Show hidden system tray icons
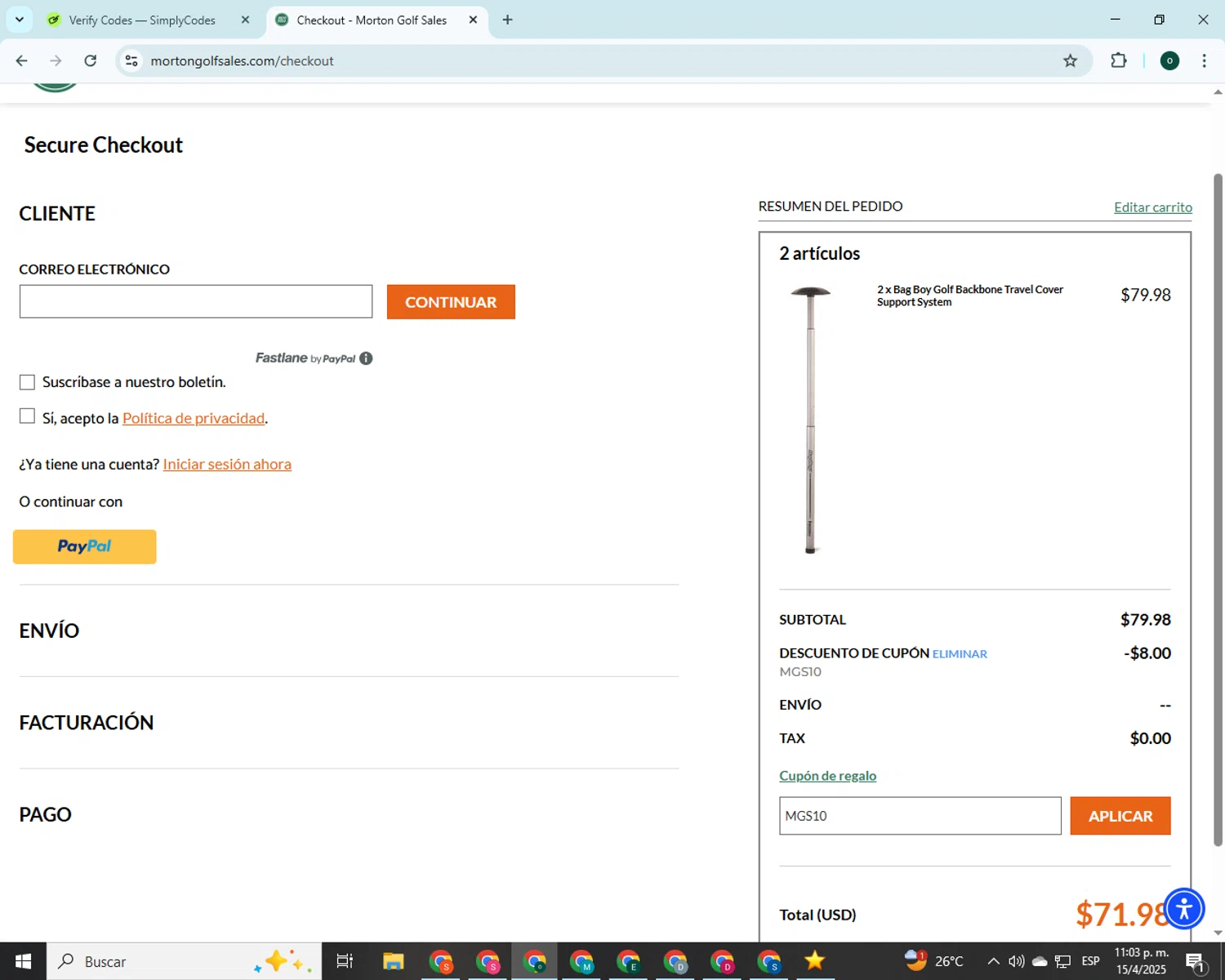This screenshot has width=1225, height=980. point(993,961)
